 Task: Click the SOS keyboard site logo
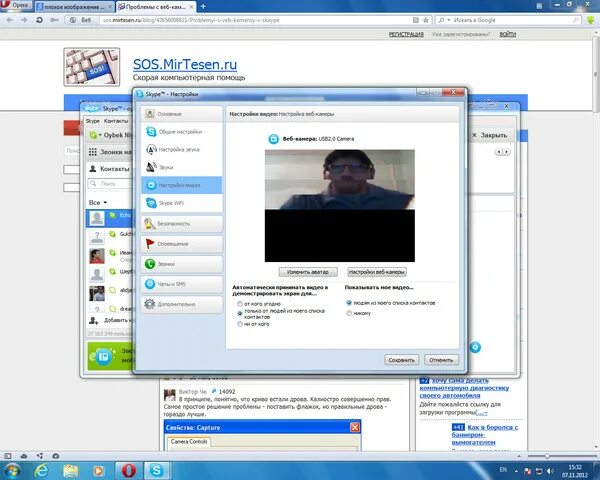click(92, 67)
